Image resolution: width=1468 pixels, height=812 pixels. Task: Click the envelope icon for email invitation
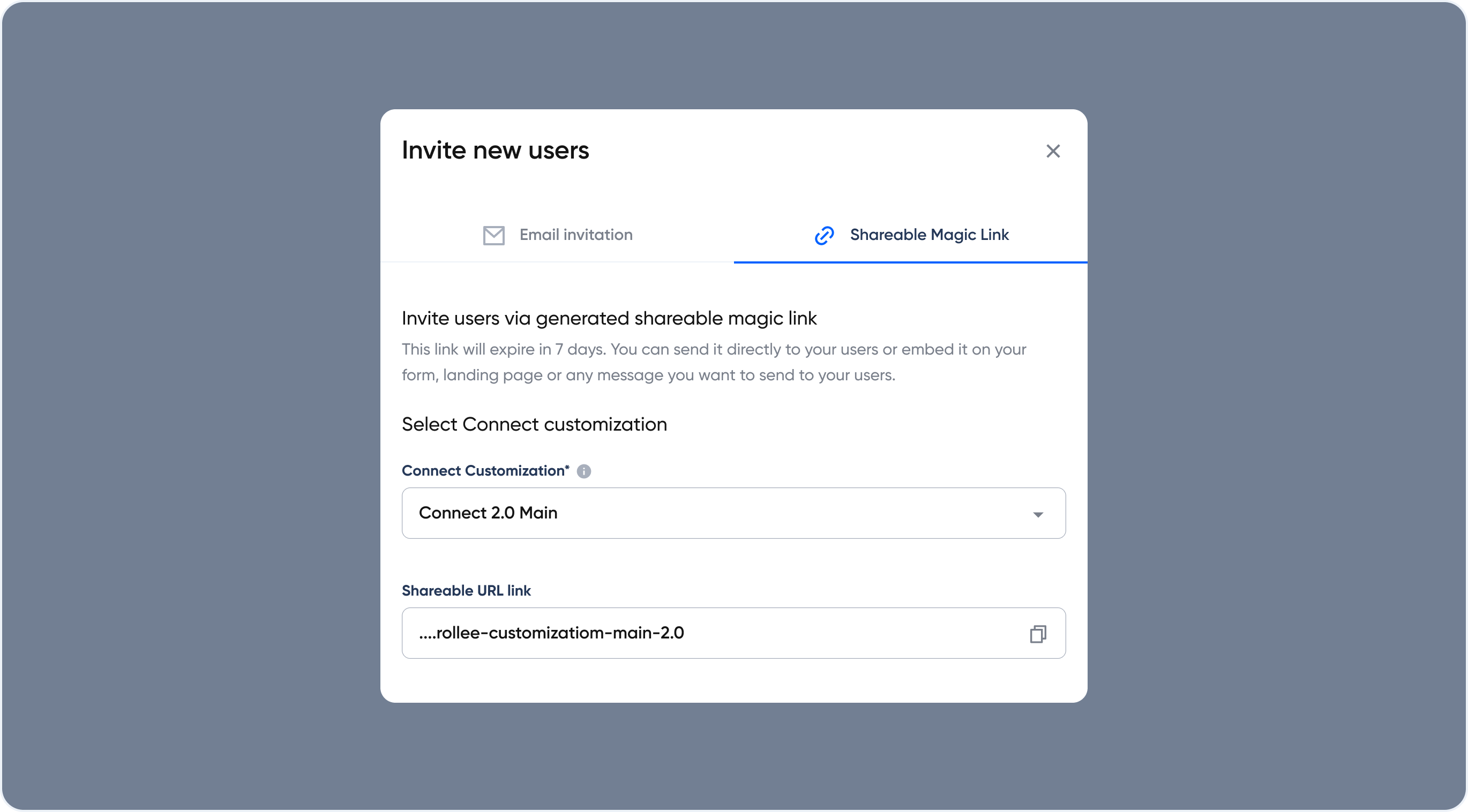tap(493, 235)
